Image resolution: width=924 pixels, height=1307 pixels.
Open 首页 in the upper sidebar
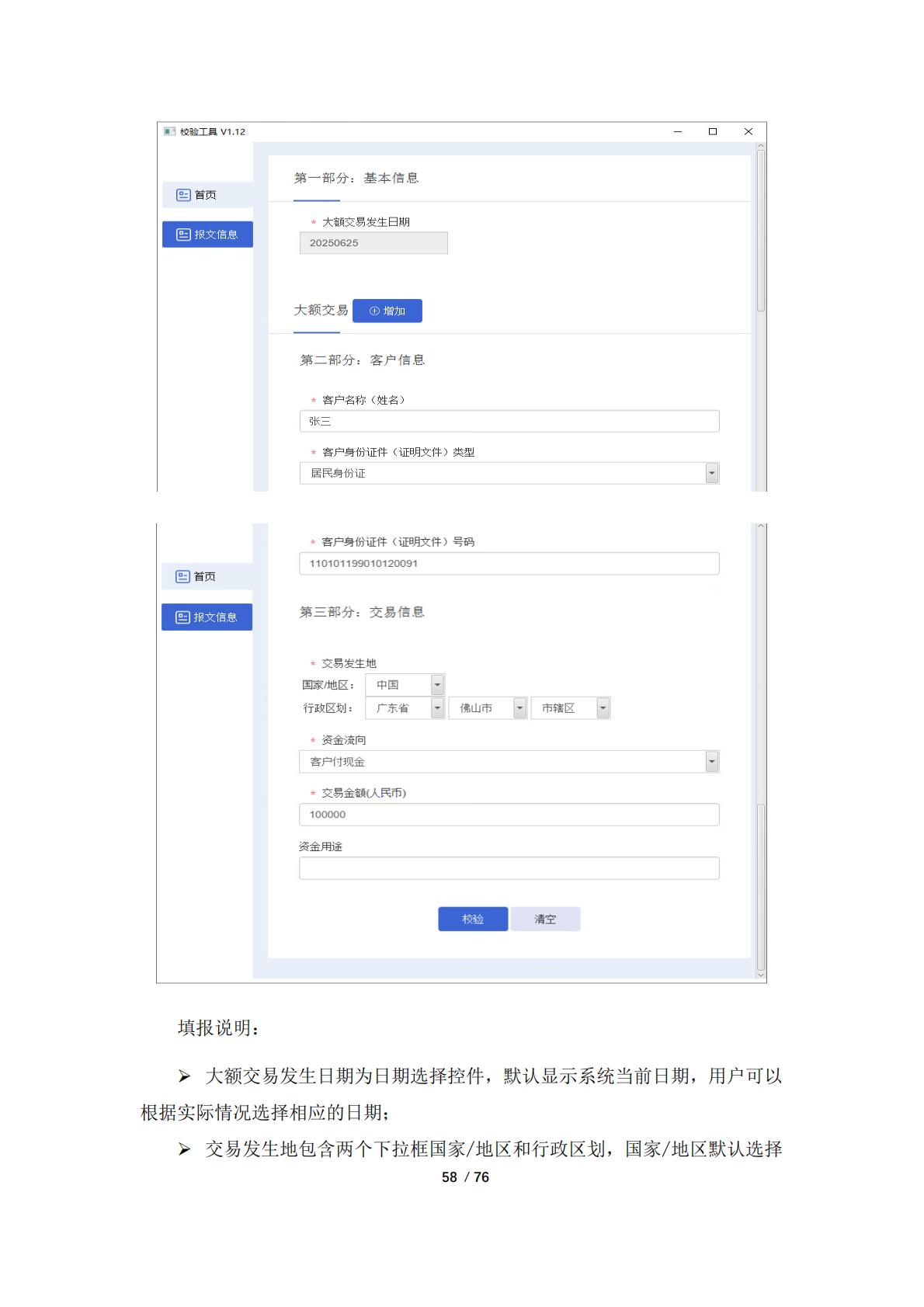[x=207, y=195]
